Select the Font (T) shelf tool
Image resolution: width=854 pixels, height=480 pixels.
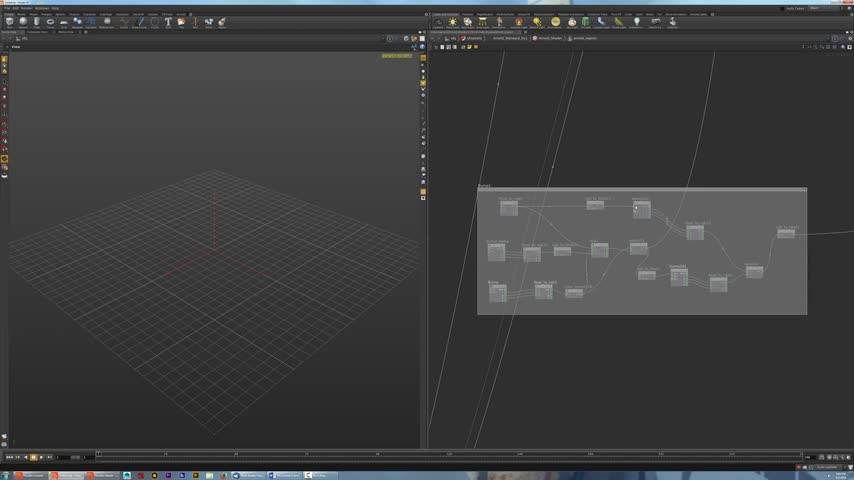168,22
